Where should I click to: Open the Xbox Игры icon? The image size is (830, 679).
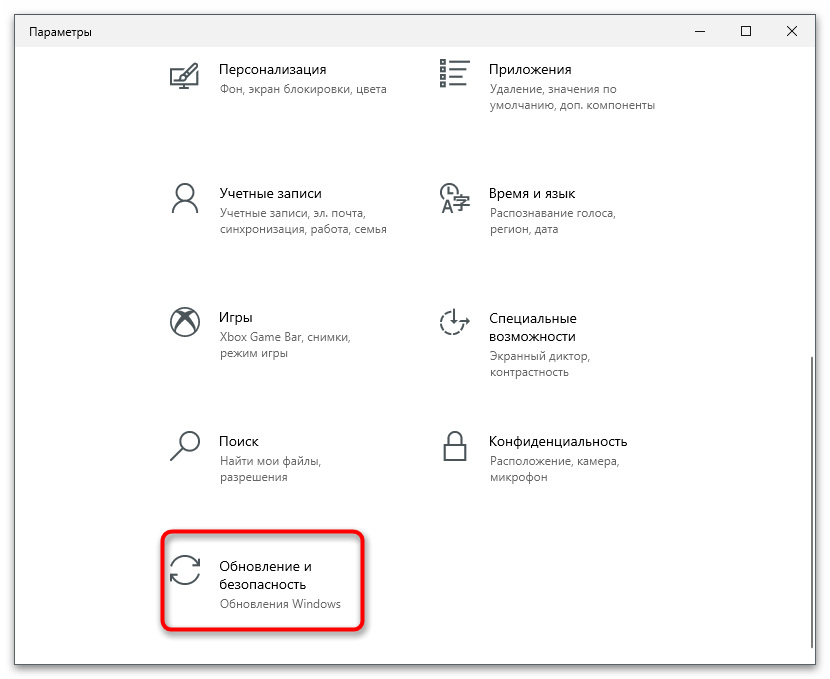pos(185,322)
